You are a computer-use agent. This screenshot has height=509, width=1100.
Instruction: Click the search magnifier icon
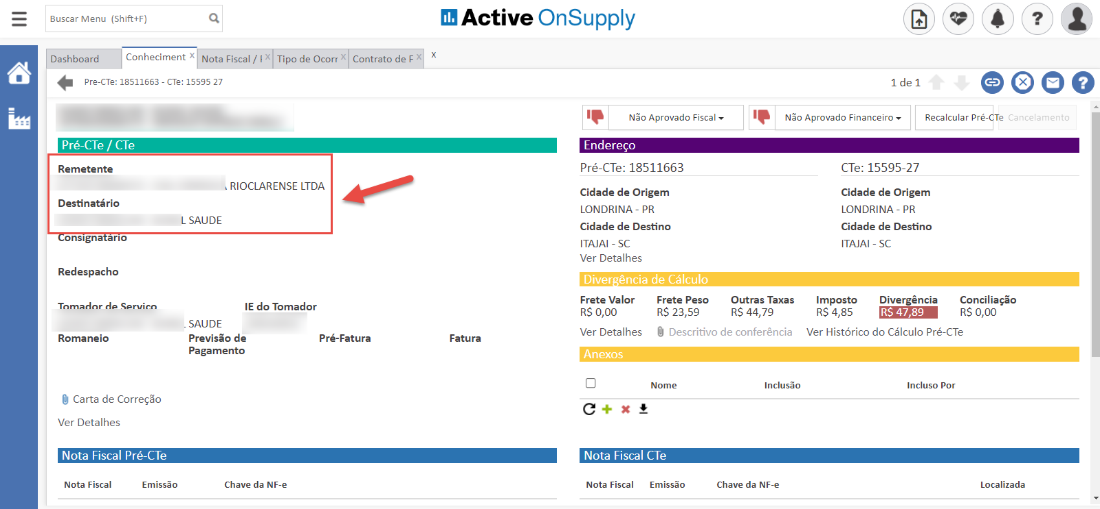click(x=214, y=19)
